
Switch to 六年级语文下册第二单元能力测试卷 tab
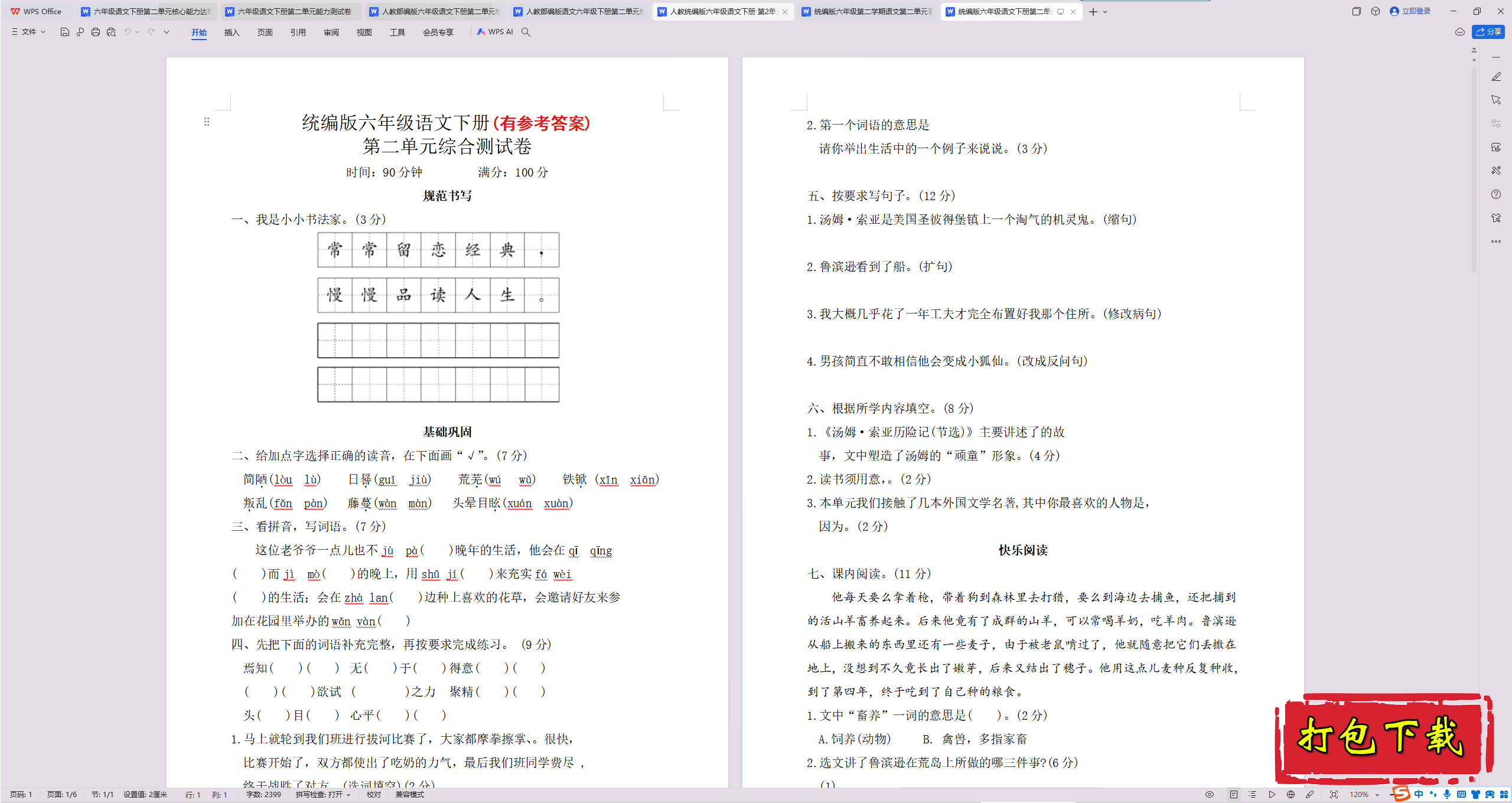(289, 12)
